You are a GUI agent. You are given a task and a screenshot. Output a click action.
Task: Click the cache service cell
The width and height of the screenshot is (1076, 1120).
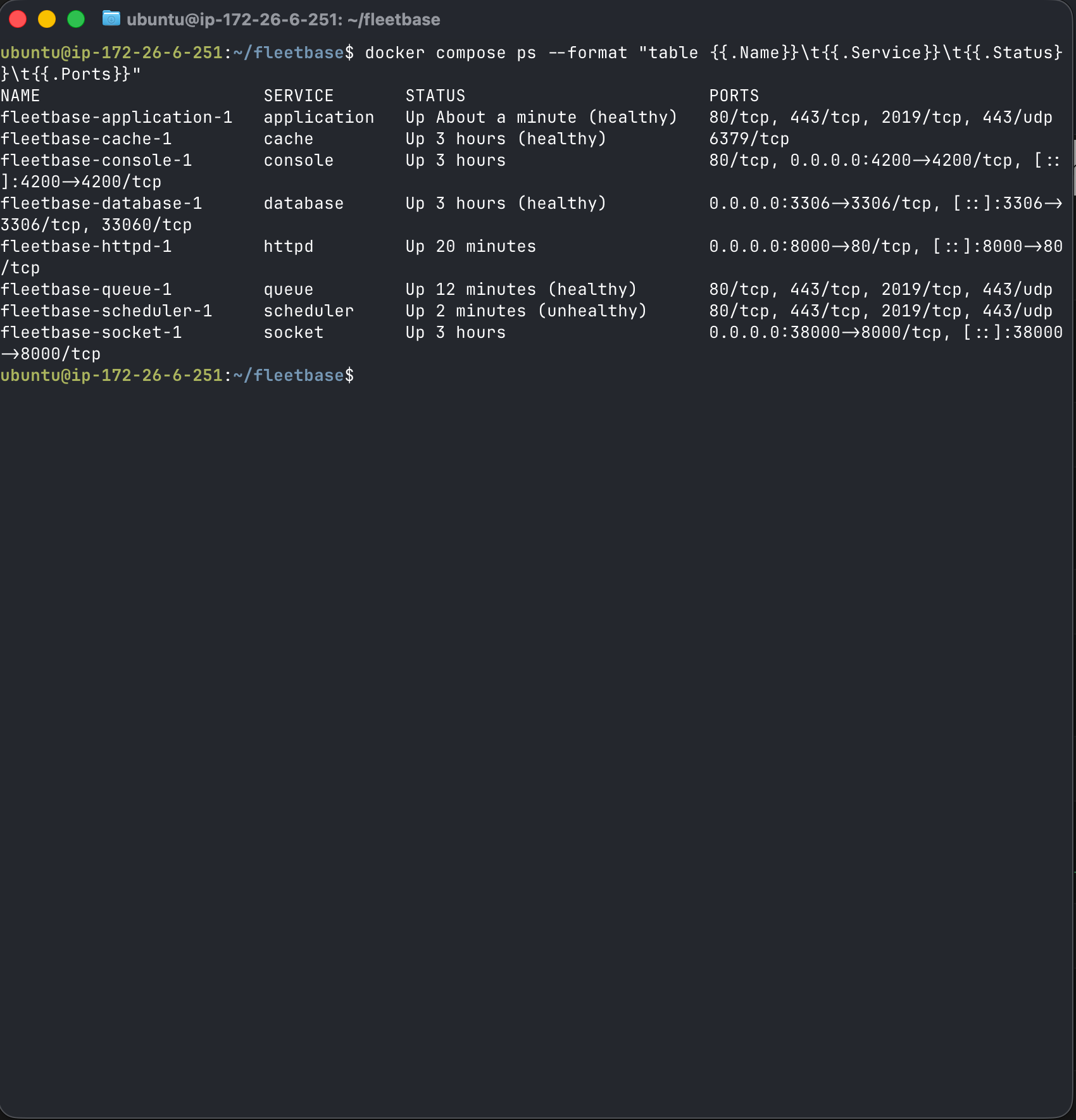(289, 139)
